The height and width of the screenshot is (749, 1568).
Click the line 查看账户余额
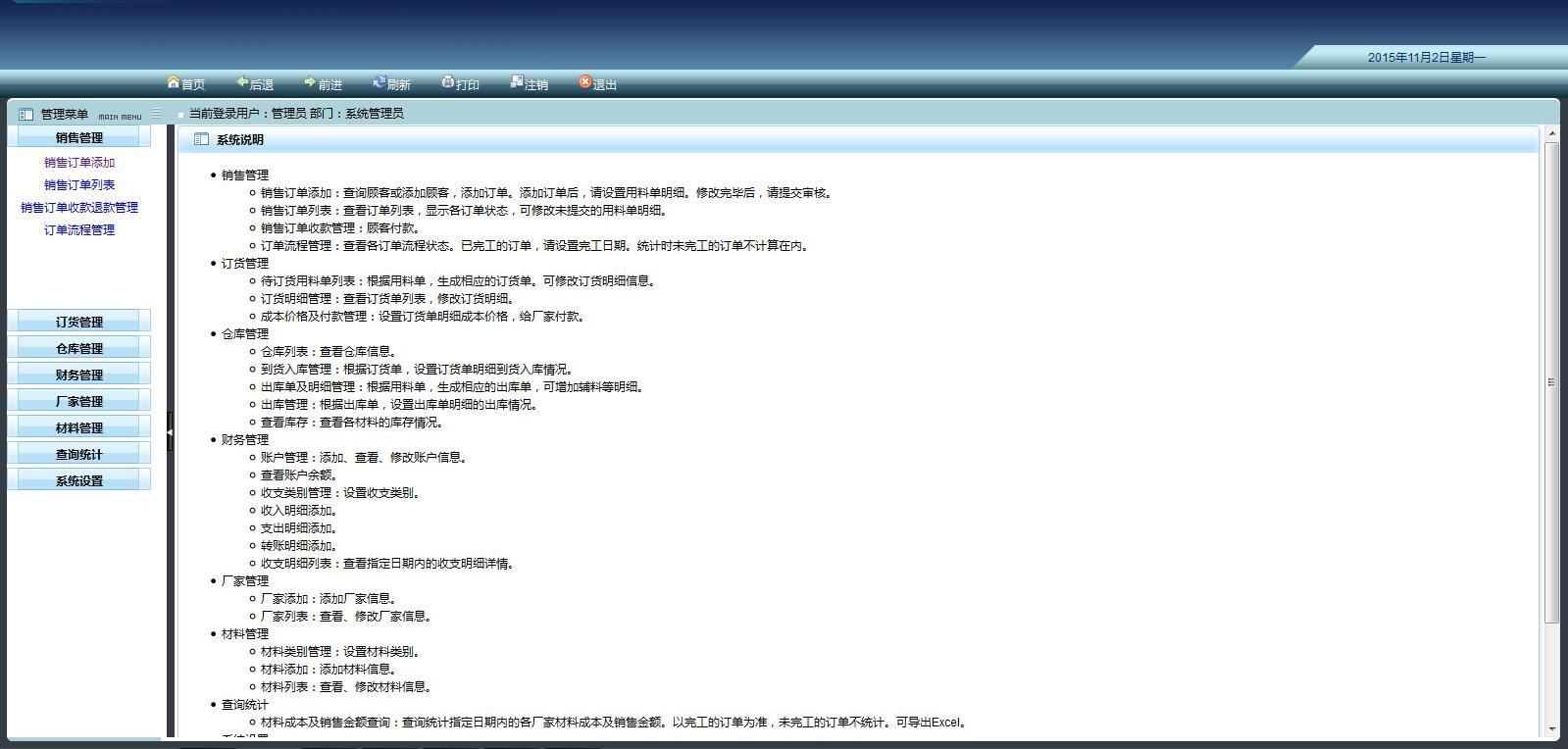(300, 475)
